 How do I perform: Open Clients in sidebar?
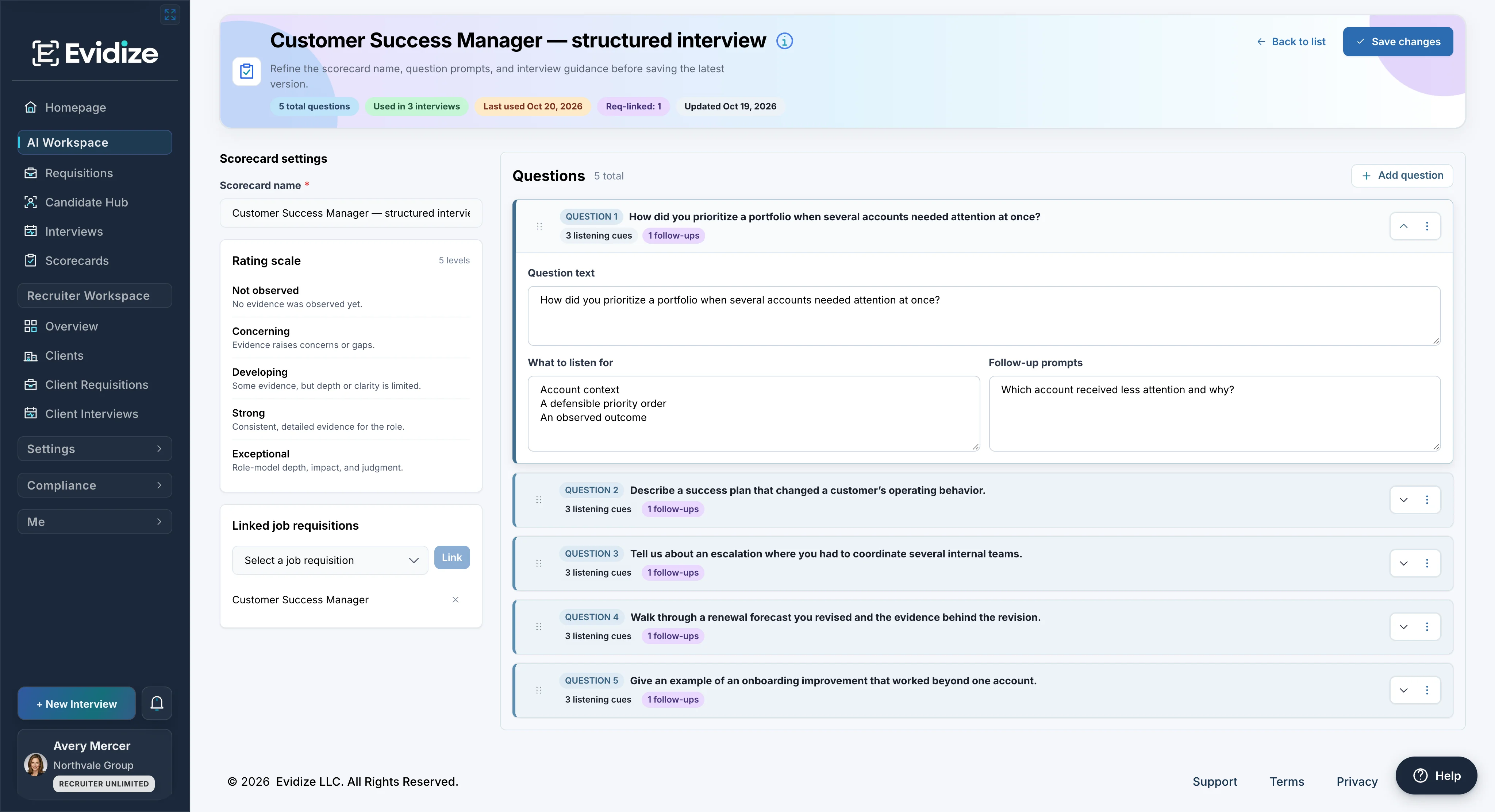(95, 356)
